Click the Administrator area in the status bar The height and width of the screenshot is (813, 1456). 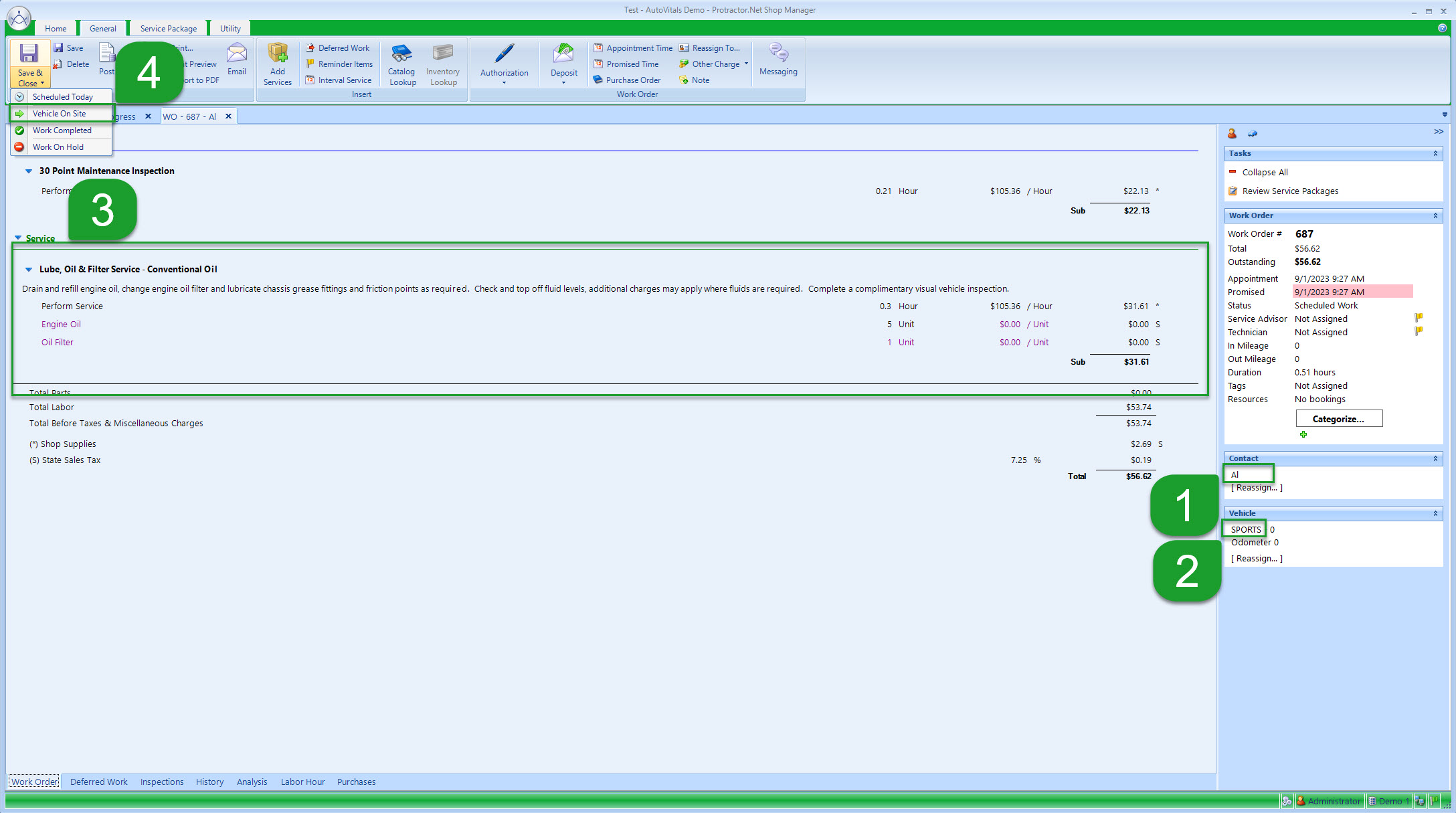(x=1330, y=801)
